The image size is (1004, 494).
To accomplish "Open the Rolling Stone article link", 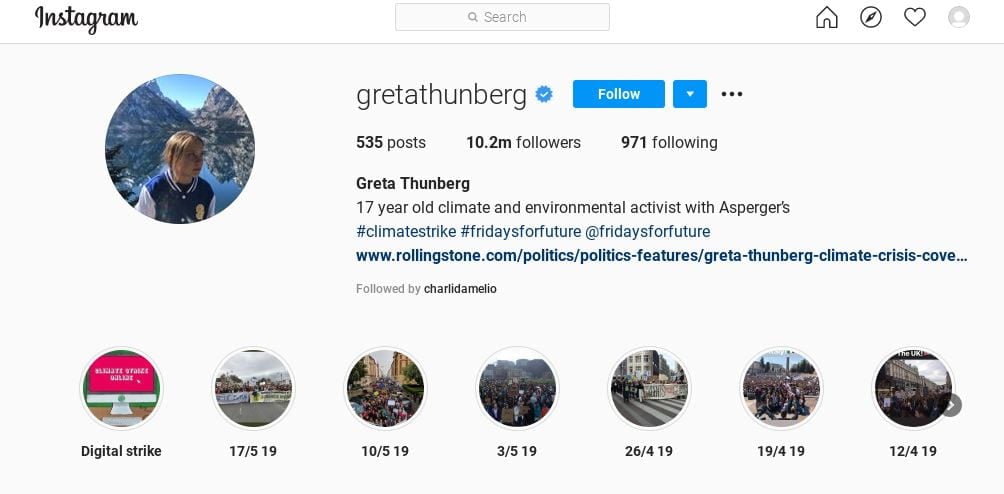I will coord(661,256).
